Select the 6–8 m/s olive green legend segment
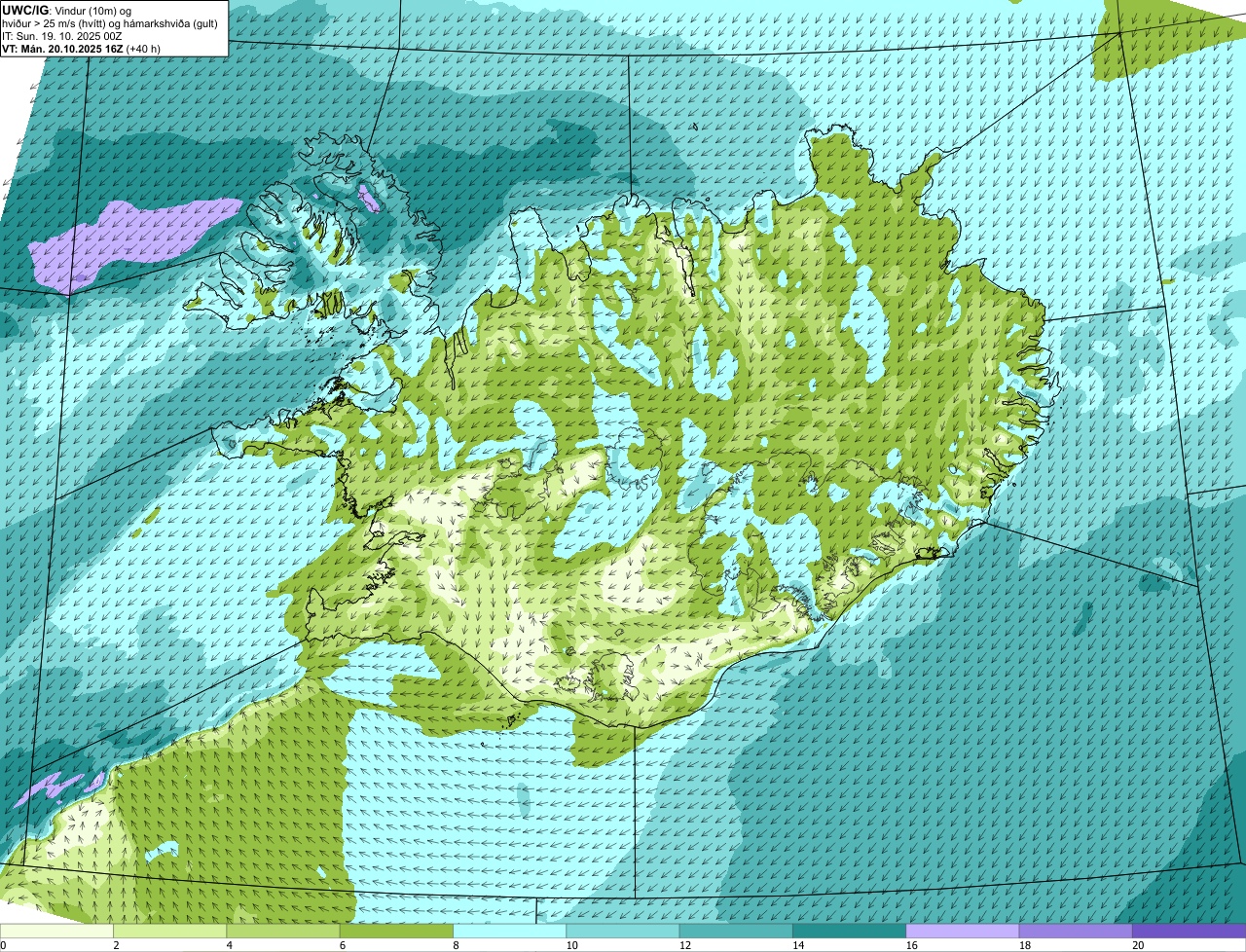Image resolution: width=1246 pixels, height=952 pixels. pyautogui.click(x=397, y=931)
